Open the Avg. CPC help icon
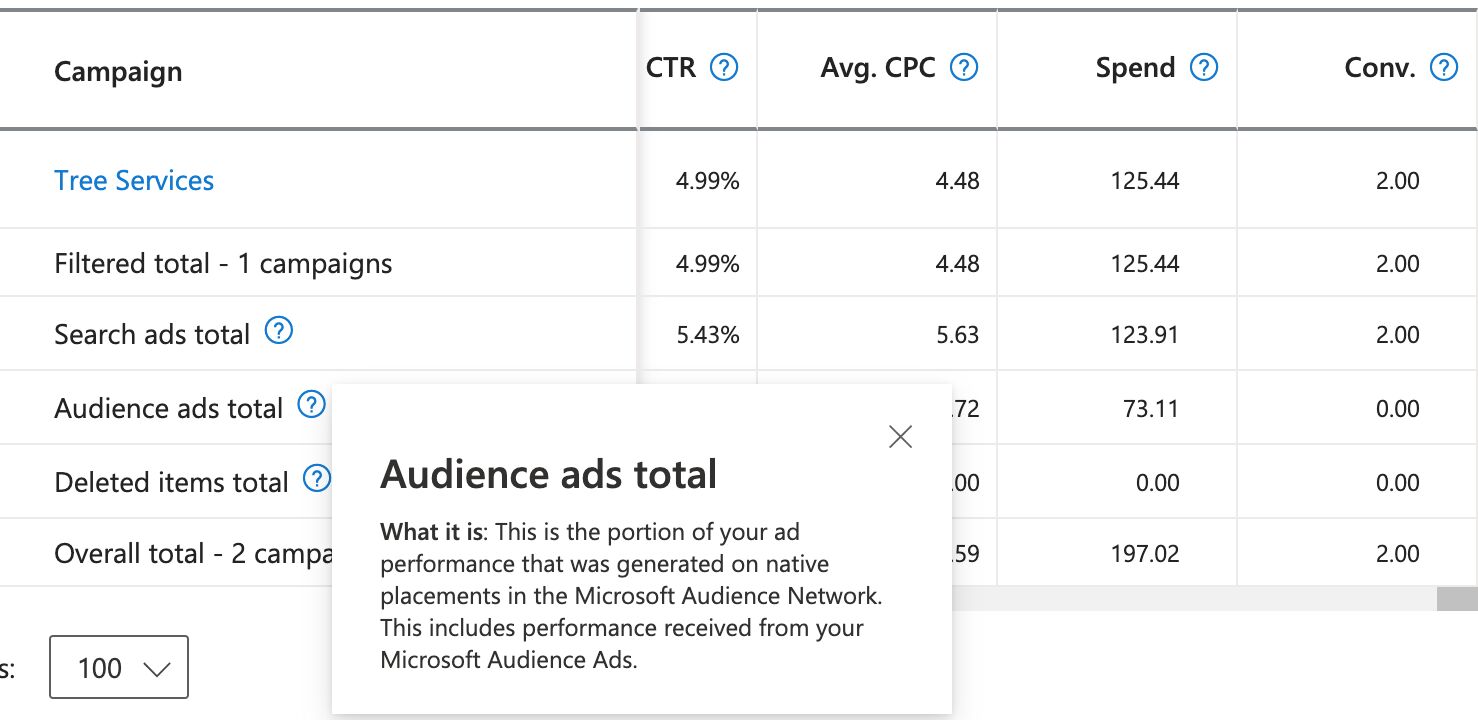The width and height of the screenshot is (1478, 720). point(962,67)
